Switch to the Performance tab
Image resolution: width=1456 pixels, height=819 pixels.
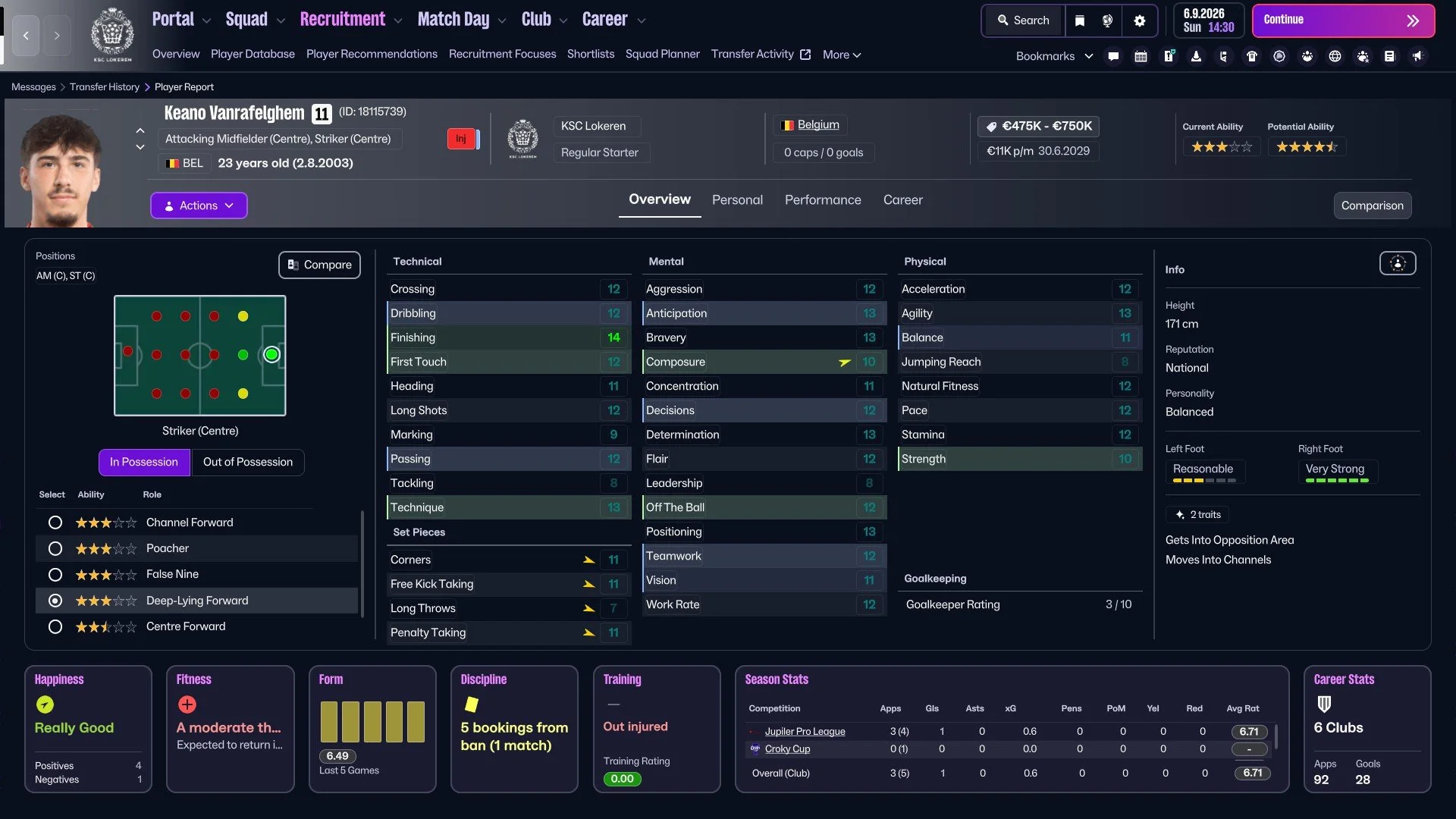[x=823, y=200]
